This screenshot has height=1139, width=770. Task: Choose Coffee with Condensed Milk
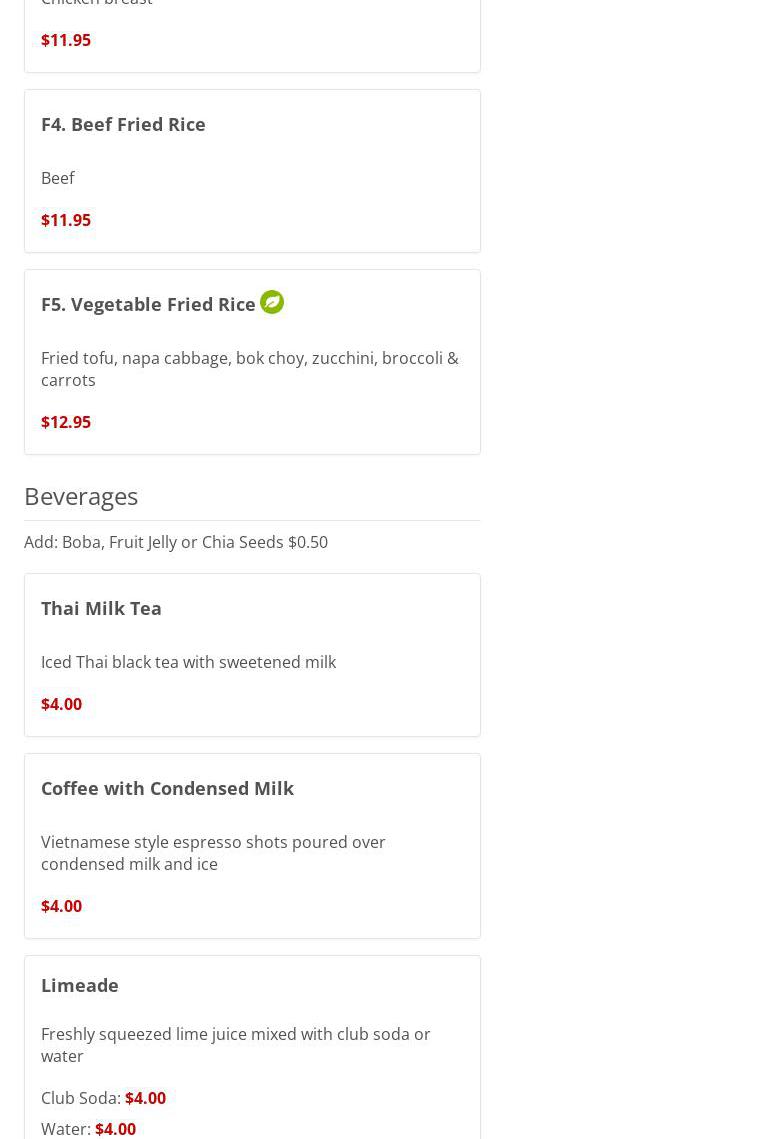167,788
